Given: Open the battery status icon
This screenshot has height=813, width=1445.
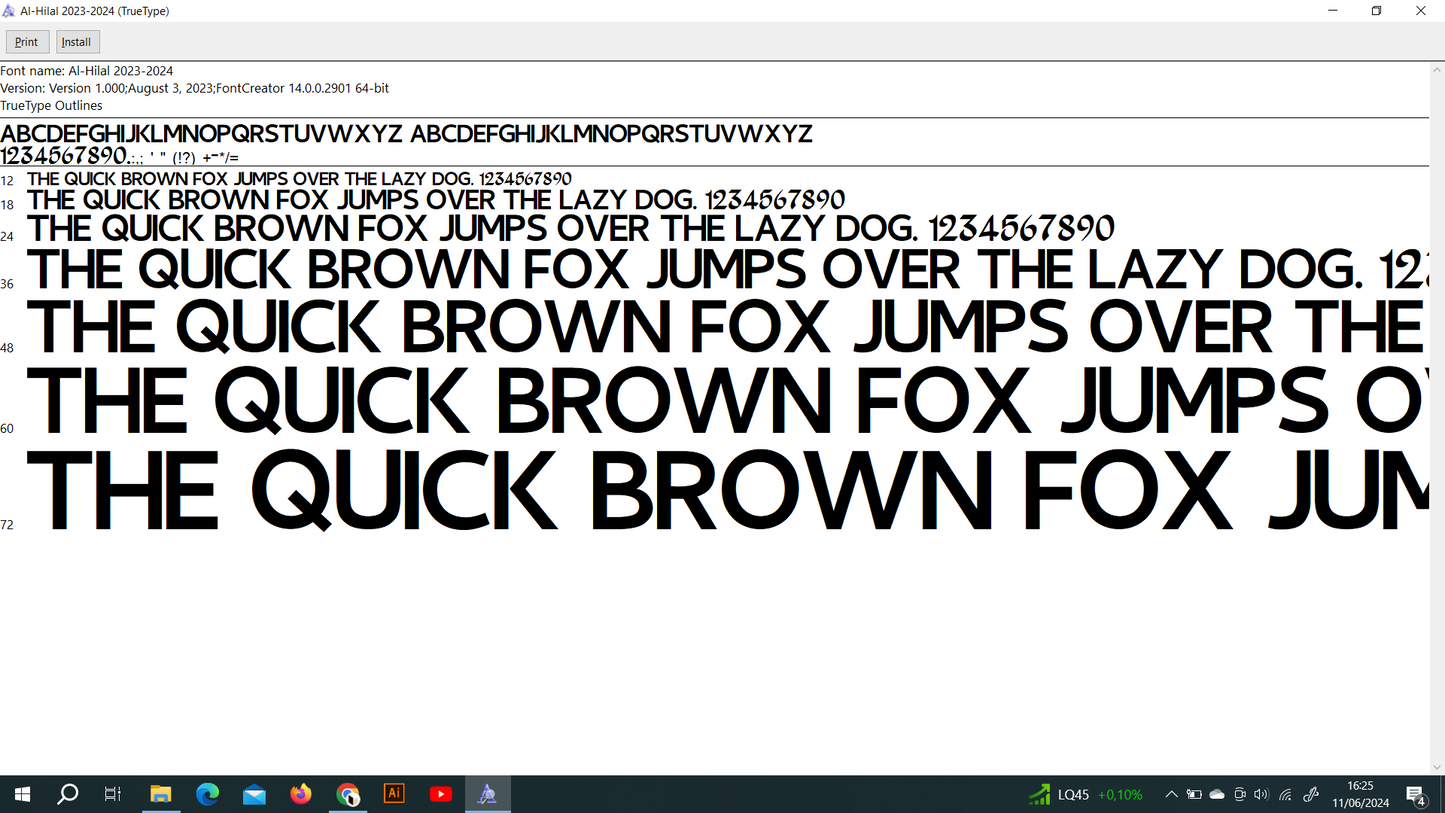Looking at the screenshot, I should click(x=1194, y=794).
